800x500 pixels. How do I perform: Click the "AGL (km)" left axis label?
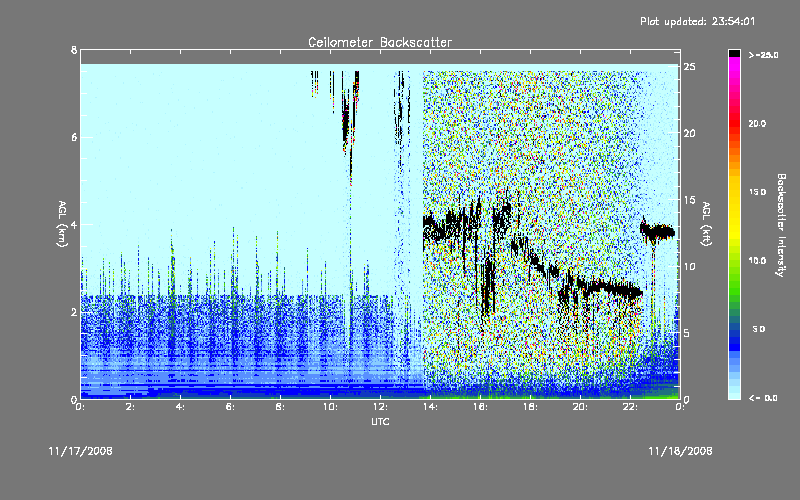tap(62, 224)
